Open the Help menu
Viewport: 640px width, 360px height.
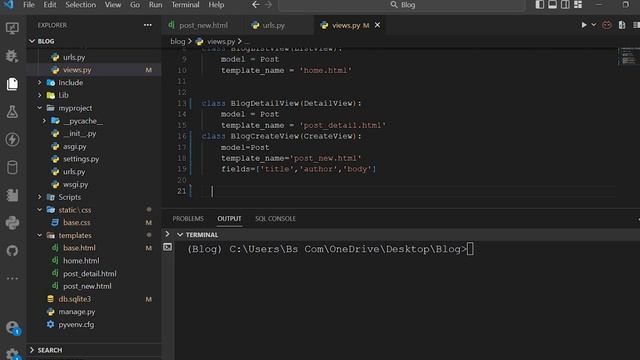point(216,5)
